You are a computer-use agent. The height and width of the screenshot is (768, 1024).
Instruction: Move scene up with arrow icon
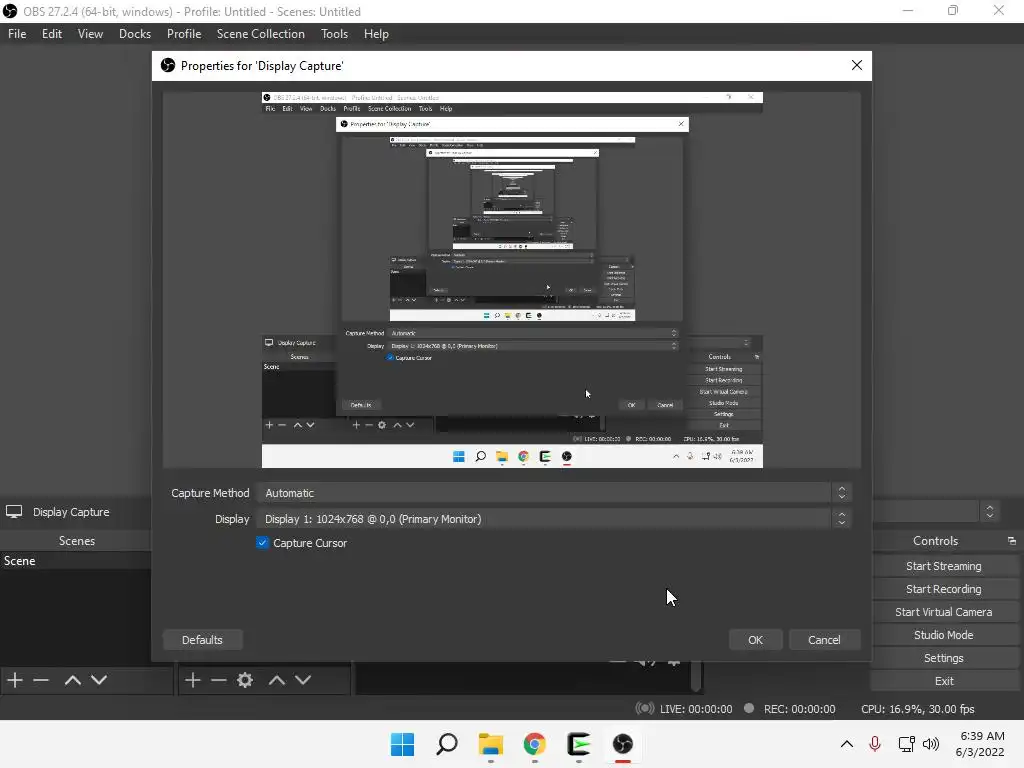pos(72,680)
